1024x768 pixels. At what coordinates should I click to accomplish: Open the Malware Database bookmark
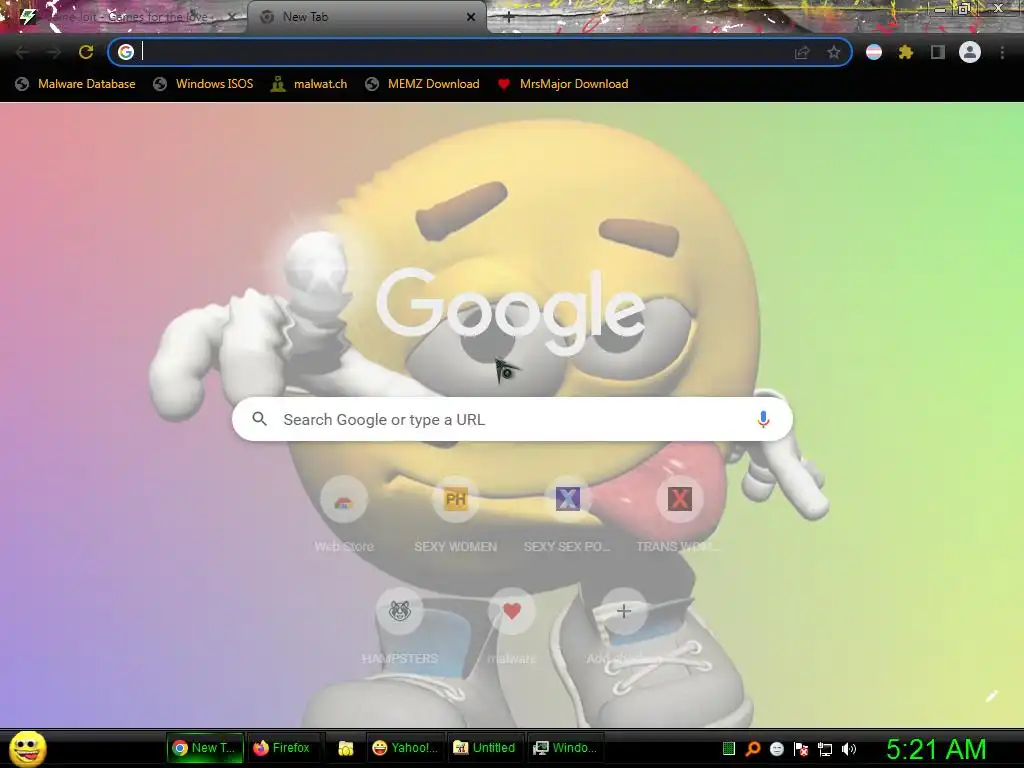click(x=76, y=84)
